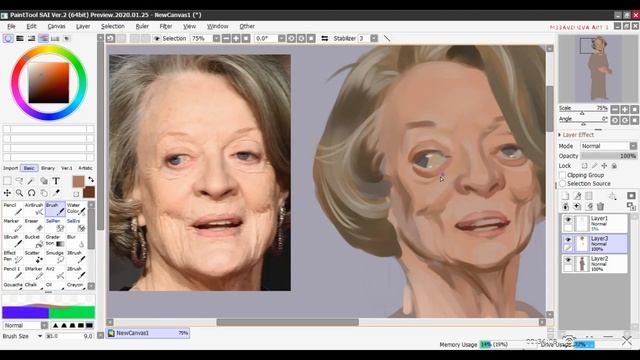
Task: Hide Layer1 using its eye icon
Action: tap(568, 219)
